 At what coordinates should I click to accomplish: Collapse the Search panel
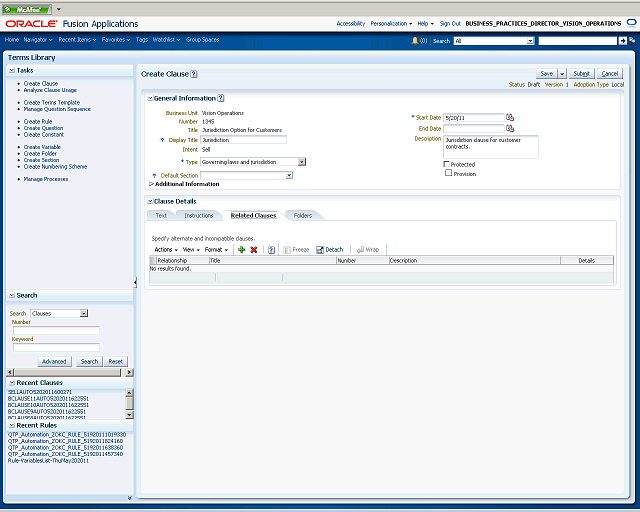click(x=12, y=295)
